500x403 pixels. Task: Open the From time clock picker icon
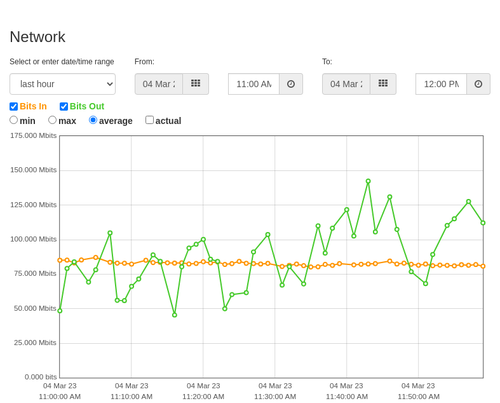[291, 84]
